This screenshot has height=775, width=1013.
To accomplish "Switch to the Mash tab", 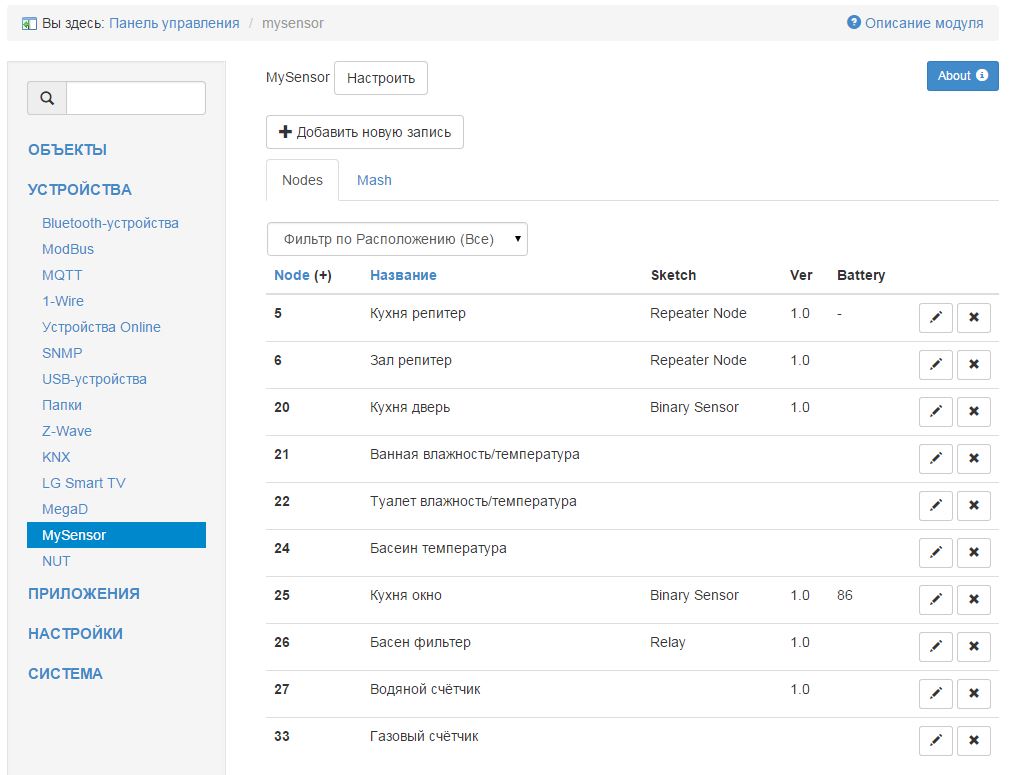I will click(x=374, y=180).
